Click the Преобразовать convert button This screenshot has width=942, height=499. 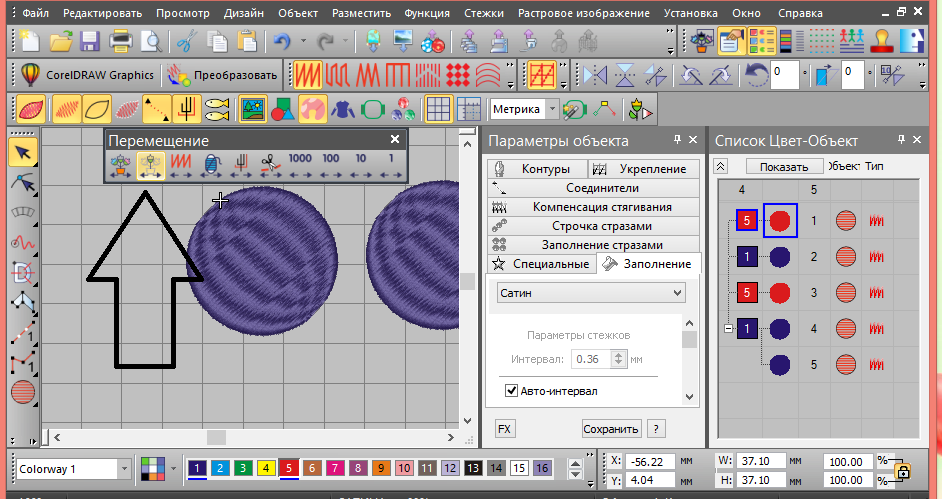coord(222,75)
